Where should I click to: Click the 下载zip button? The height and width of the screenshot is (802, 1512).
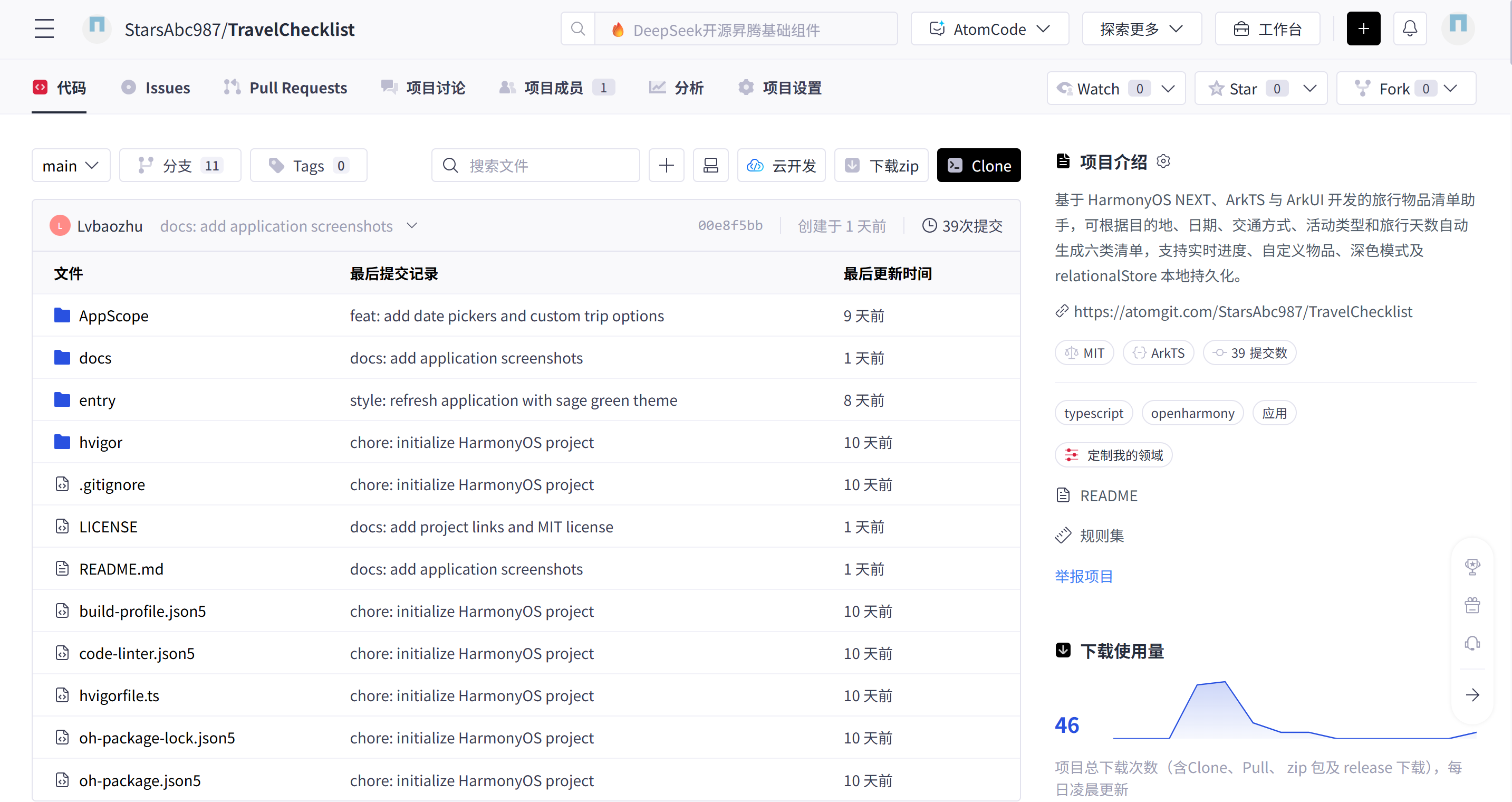tap(881, 166)
